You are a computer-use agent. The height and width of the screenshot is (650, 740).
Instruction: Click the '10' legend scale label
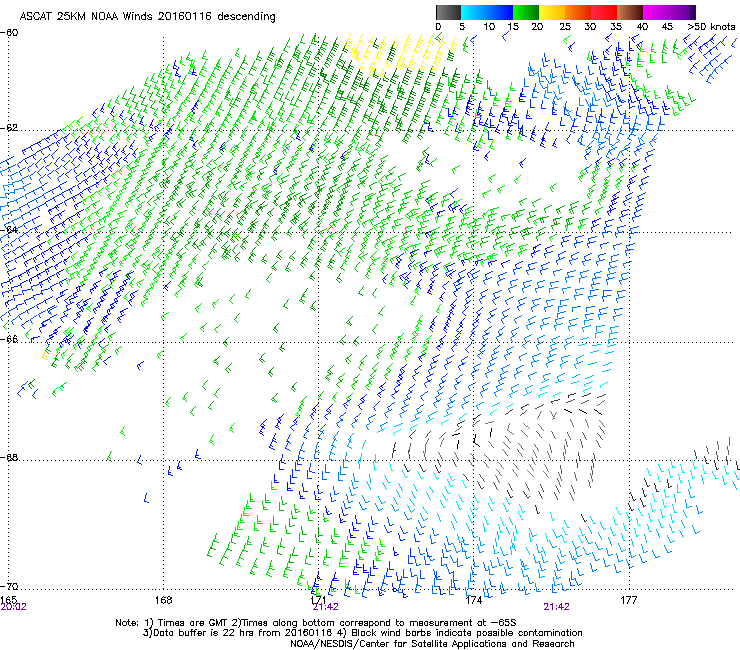pos(489,27)
